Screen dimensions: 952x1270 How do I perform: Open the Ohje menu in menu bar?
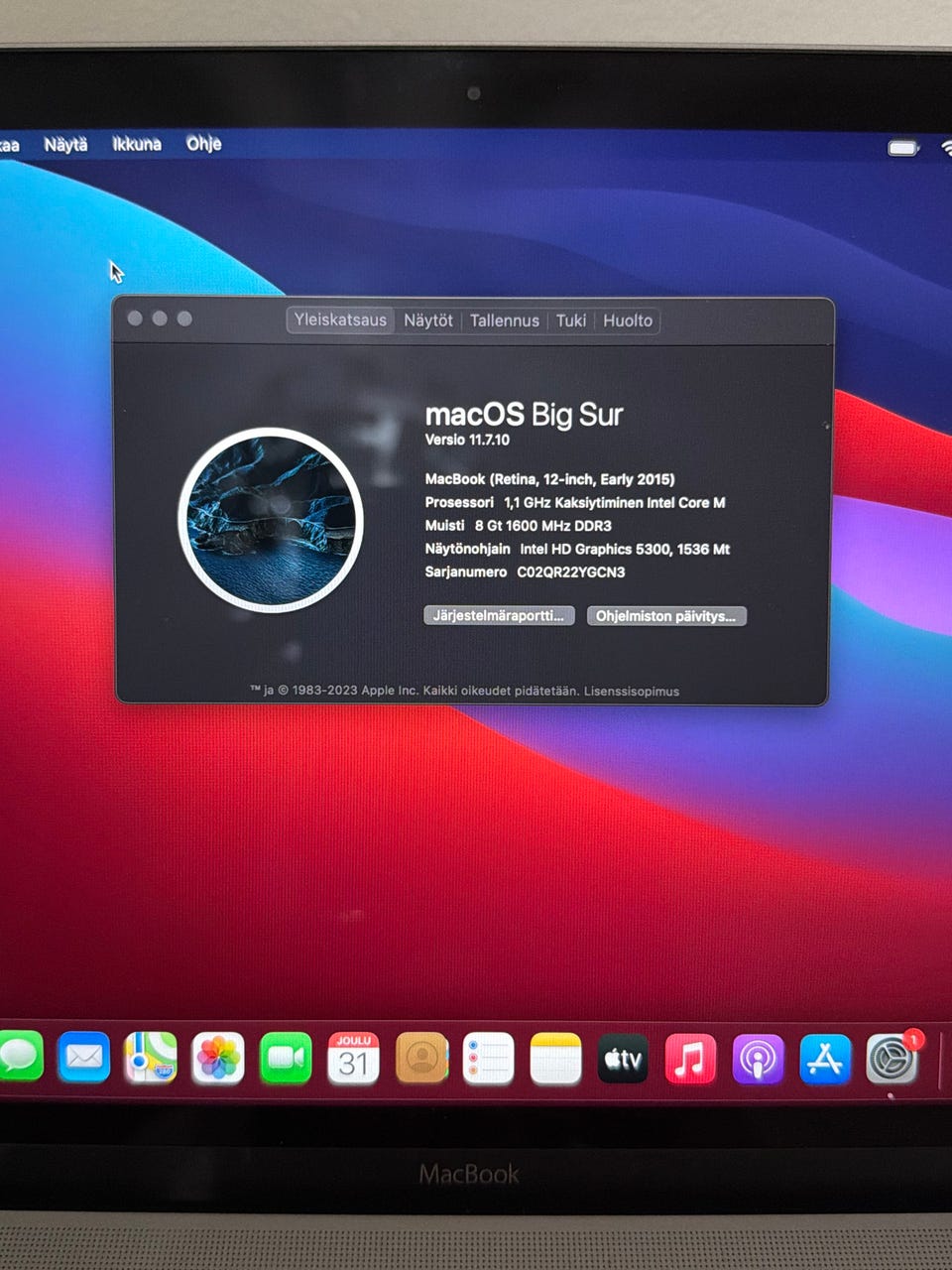pos(204,144)
